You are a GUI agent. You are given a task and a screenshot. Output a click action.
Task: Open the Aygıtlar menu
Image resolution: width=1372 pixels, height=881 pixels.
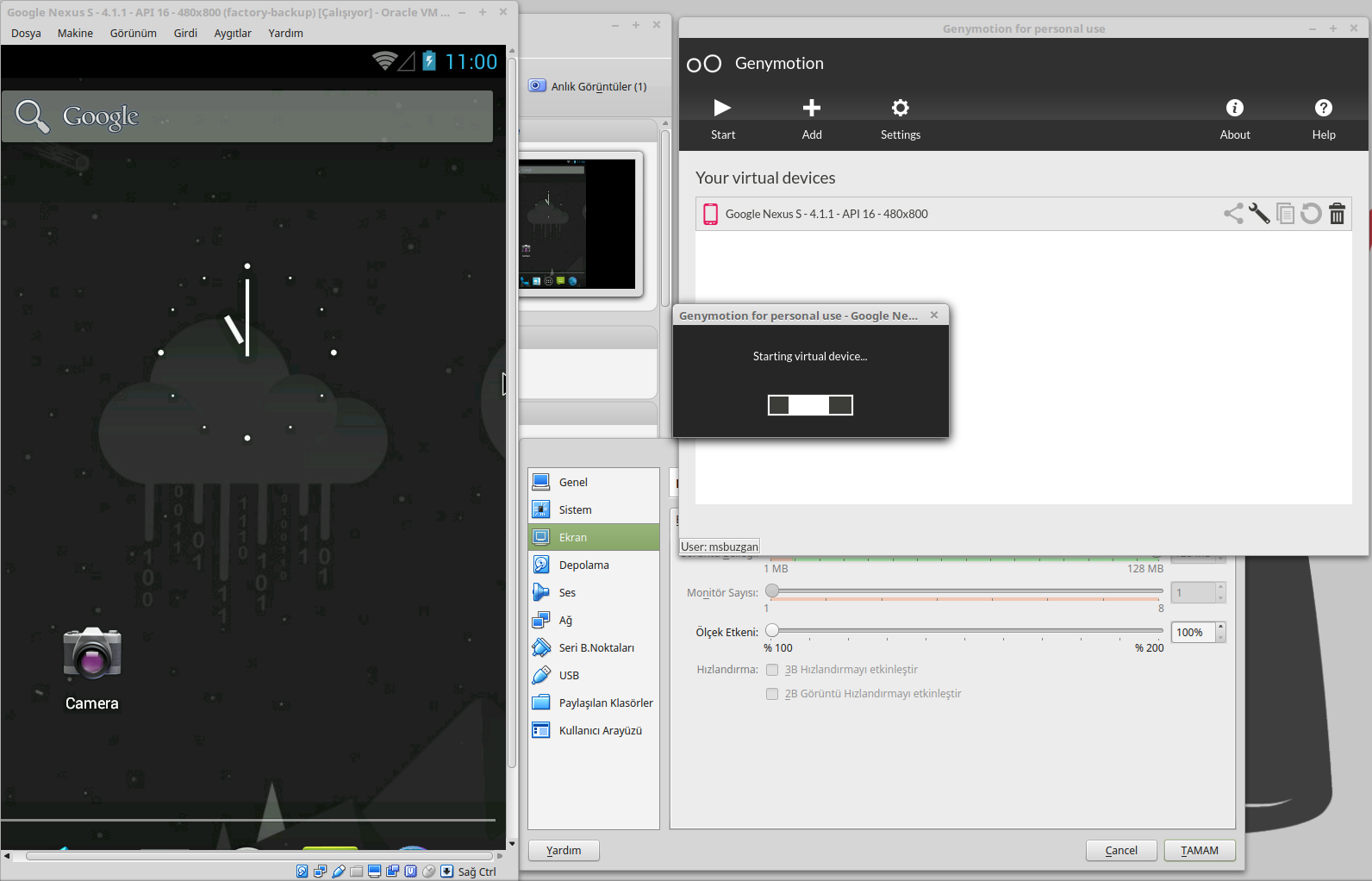point(233,34)
